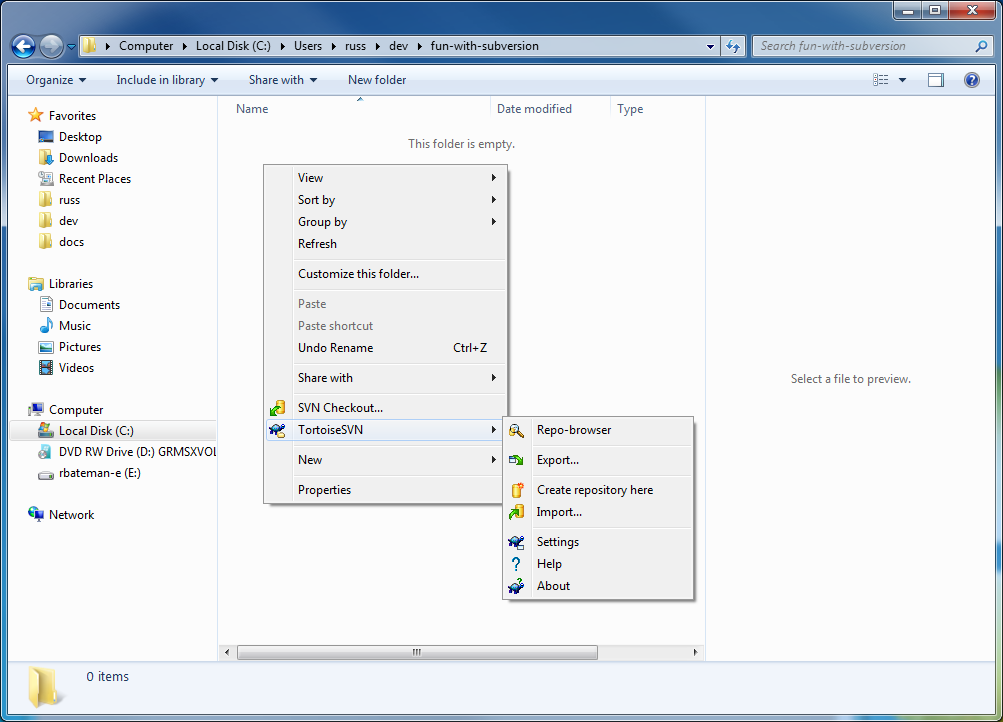The image size is (1003, 722).
Task: Choose Refresh from the context menu
Action: tap(385, 244)
